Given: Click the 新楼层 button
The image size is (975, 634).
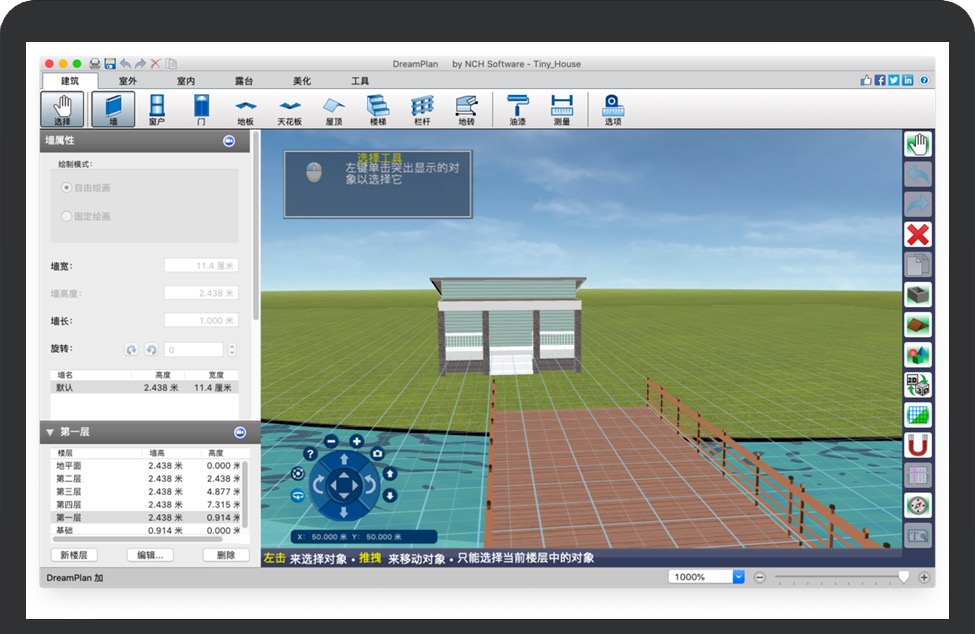Looking at the screenshot, I should [74, 555].
